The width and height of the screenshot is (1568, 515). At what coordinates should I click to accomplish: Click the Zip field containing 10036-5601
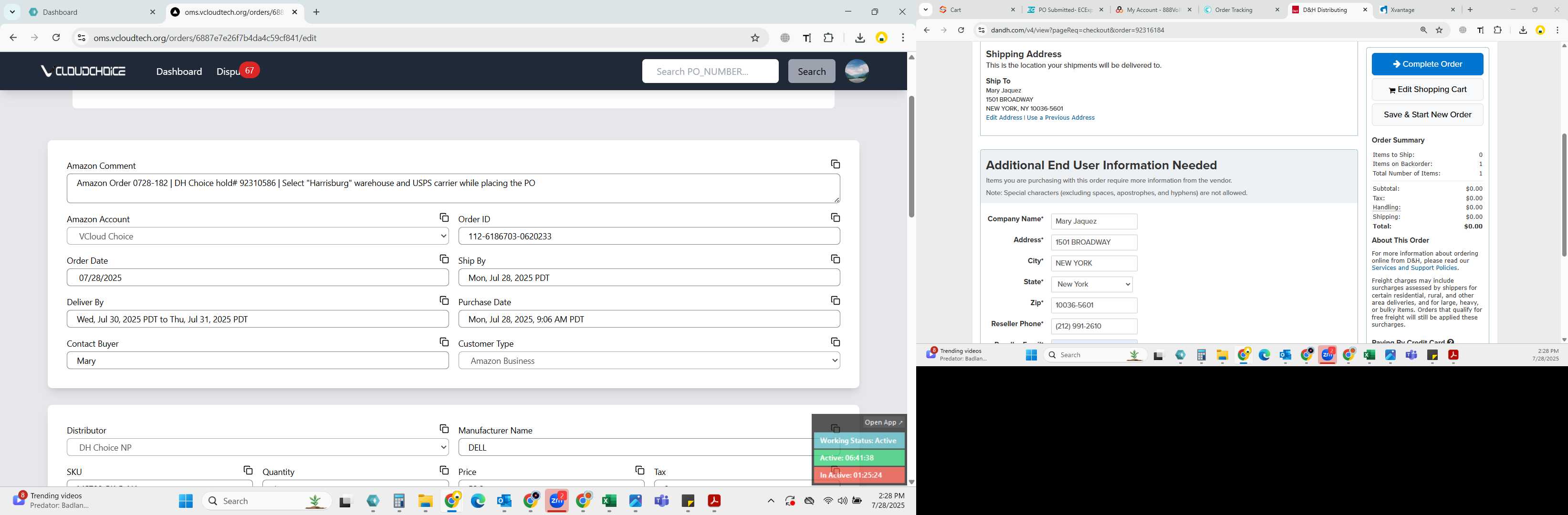[1094, 305]
